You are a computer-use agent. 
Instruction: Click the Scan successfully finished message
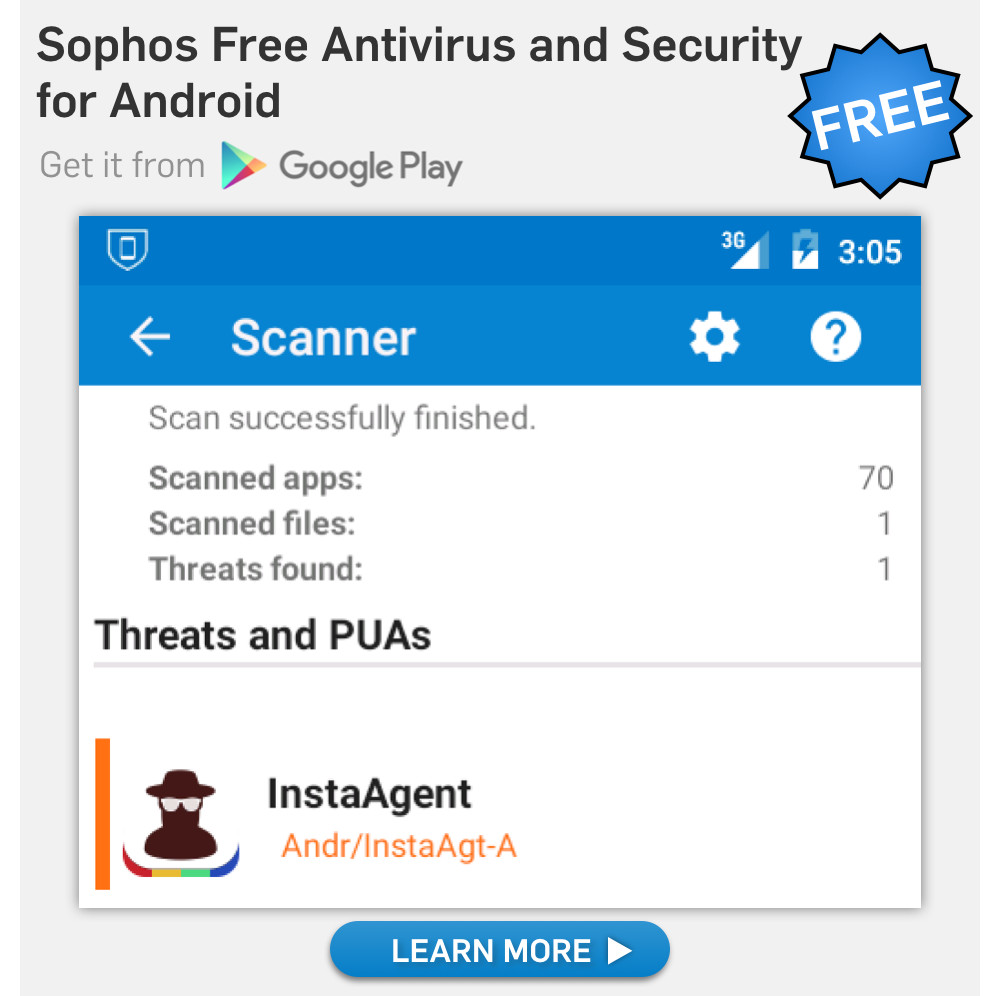342,418
